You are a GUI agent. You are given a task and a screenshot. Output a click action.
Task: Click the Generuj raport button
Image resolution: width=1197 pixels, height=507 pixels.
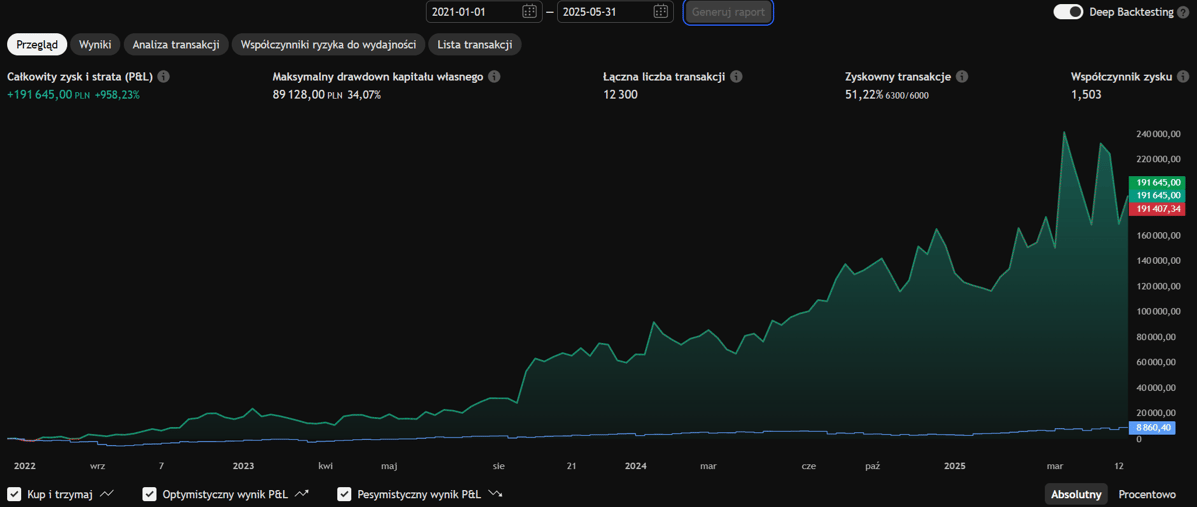(728, 12)
